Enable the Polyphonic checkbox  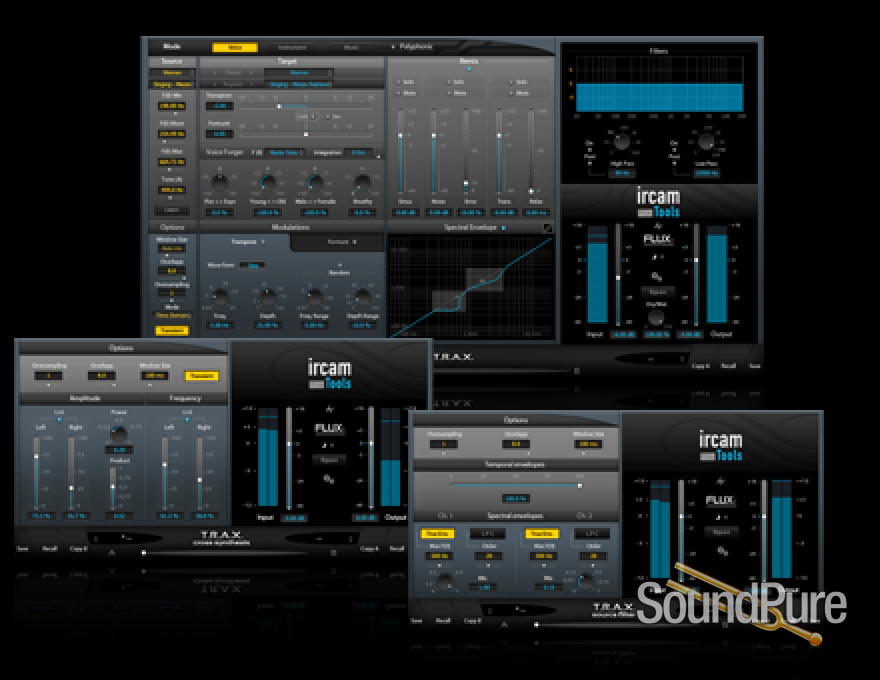point(392,47)
